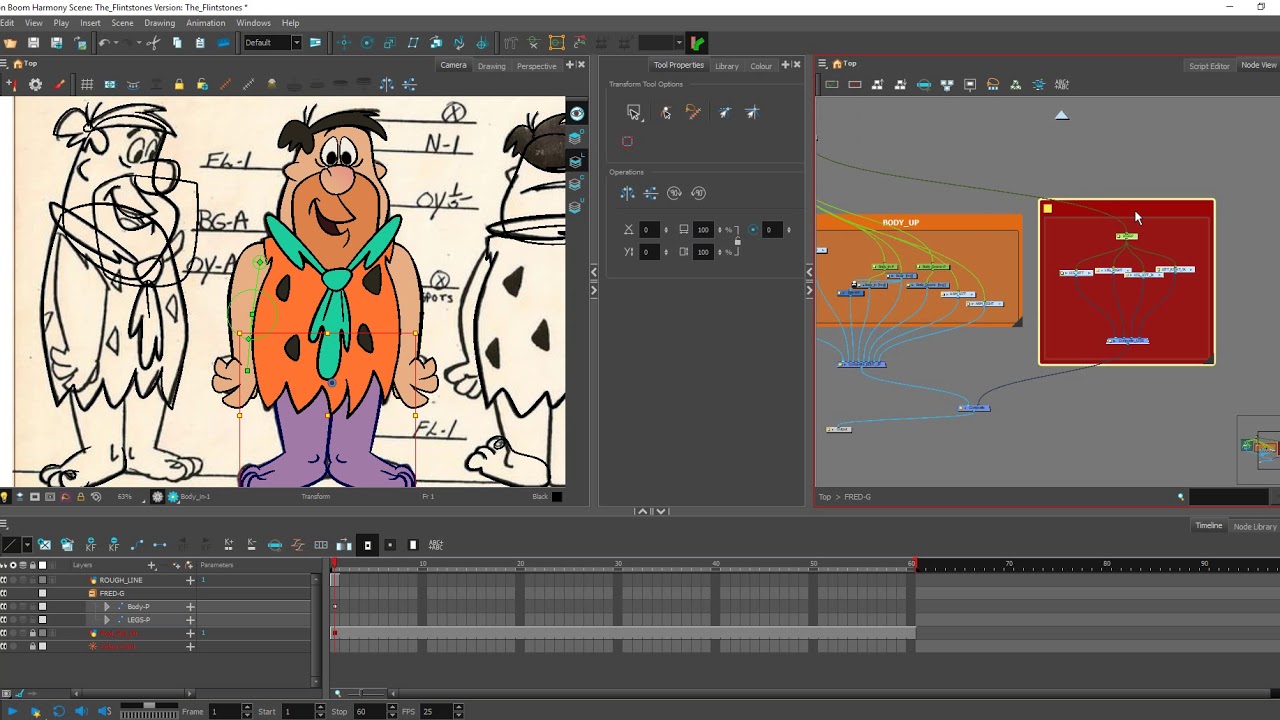1280x720 pixels.
Task: Click the gear settings icon in Camera toolbar
Action: (x=36, y=85)
